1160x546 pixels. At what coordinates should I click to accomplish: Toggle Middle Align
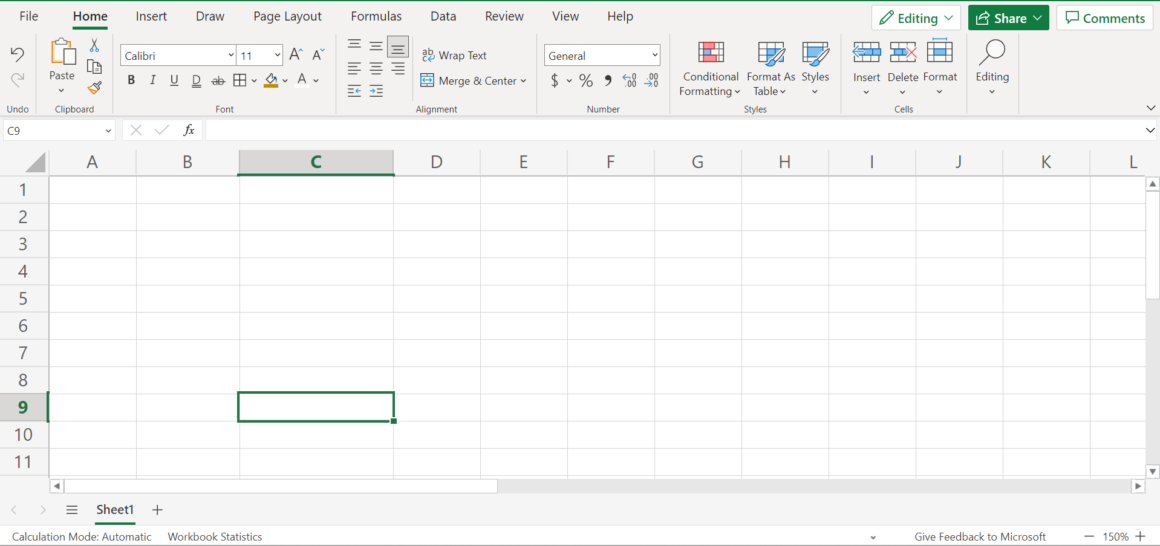[x=376, y=46]
